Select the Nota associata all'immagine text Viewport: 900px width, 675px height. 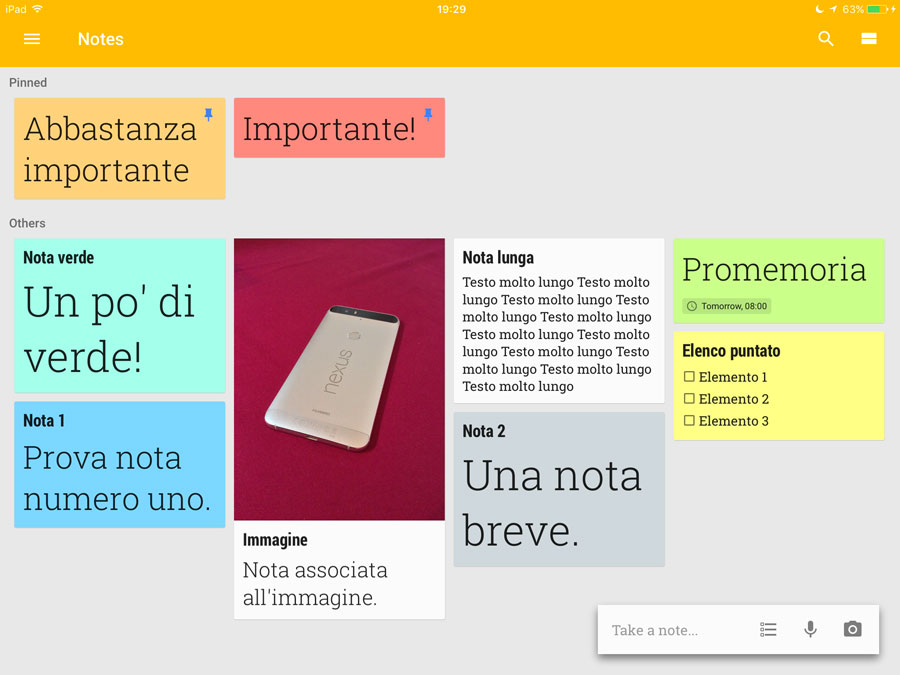(315, 584)
